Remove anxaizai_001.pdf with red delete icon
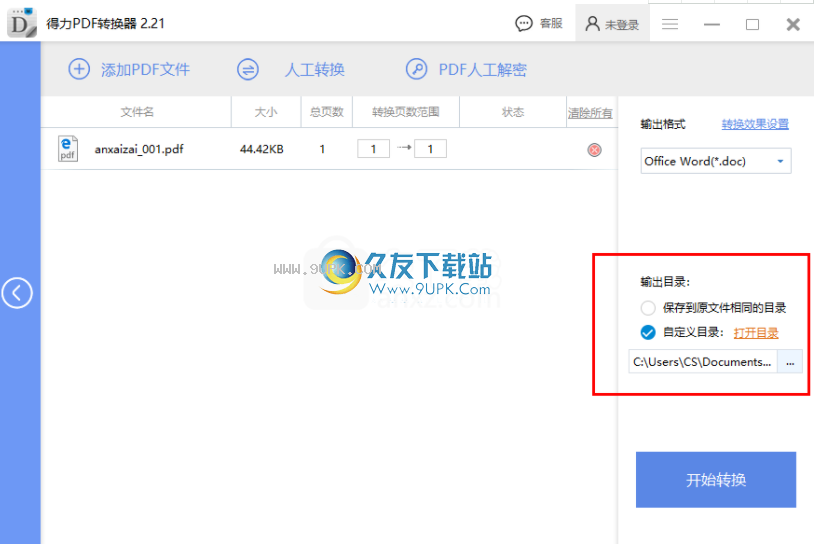This screenshot has width=819, height=544. (594, 150)
